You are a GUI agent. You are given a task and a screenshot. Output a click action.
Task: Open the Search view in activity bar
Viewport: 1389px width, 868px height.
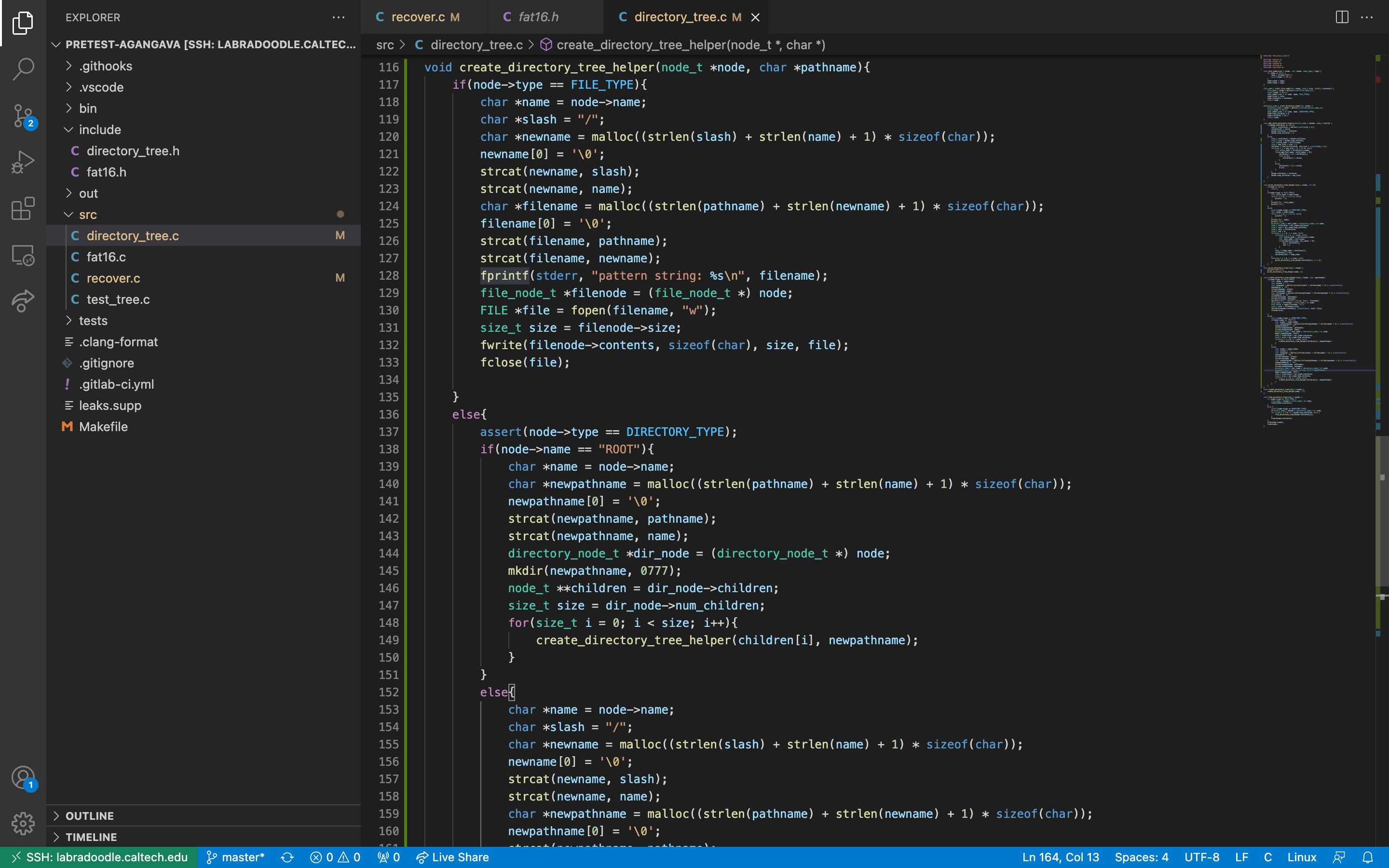tap(23, 69)
